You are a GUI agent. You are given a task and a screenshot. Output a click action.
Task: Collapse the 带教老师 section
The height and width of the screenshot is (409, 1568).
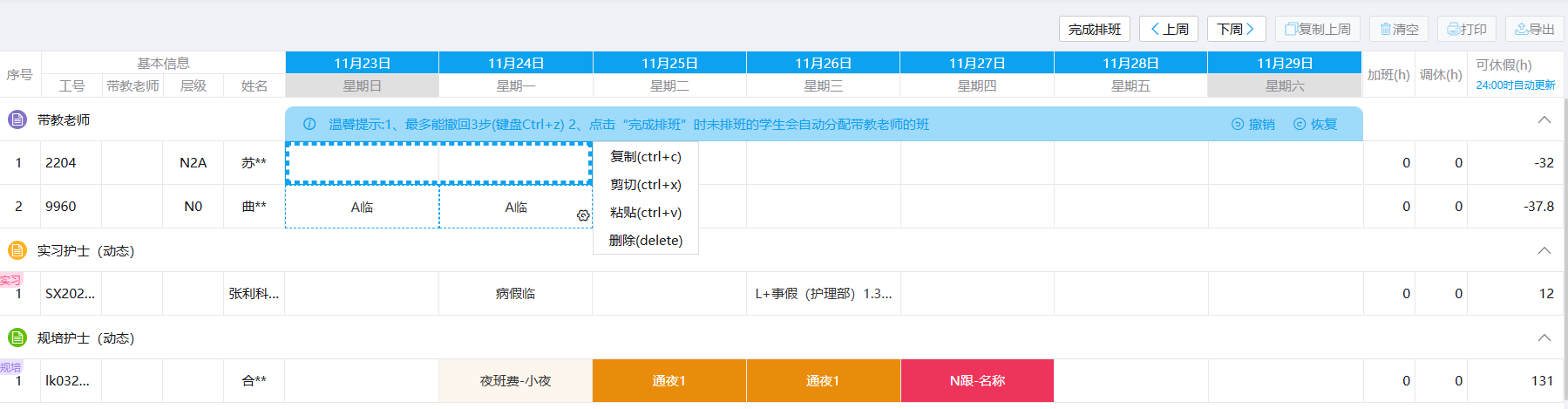coord(1544,119)
